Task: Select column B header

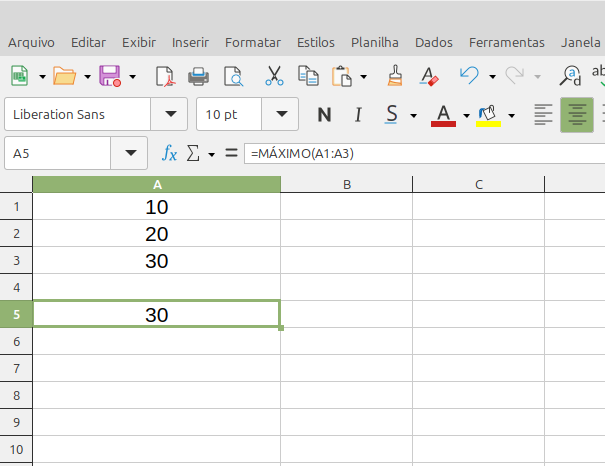Action: point(346,184)
